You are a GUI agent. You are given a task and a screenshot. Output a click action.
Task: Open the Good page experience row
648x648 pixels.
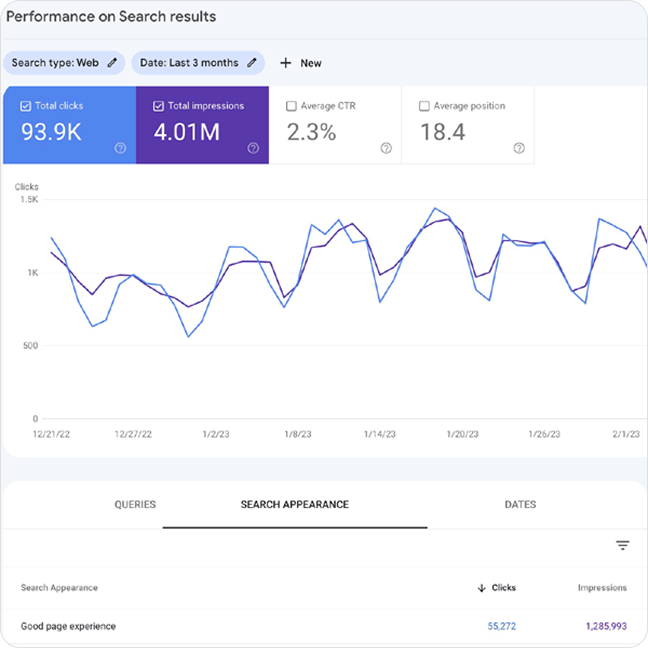(68, 627)
